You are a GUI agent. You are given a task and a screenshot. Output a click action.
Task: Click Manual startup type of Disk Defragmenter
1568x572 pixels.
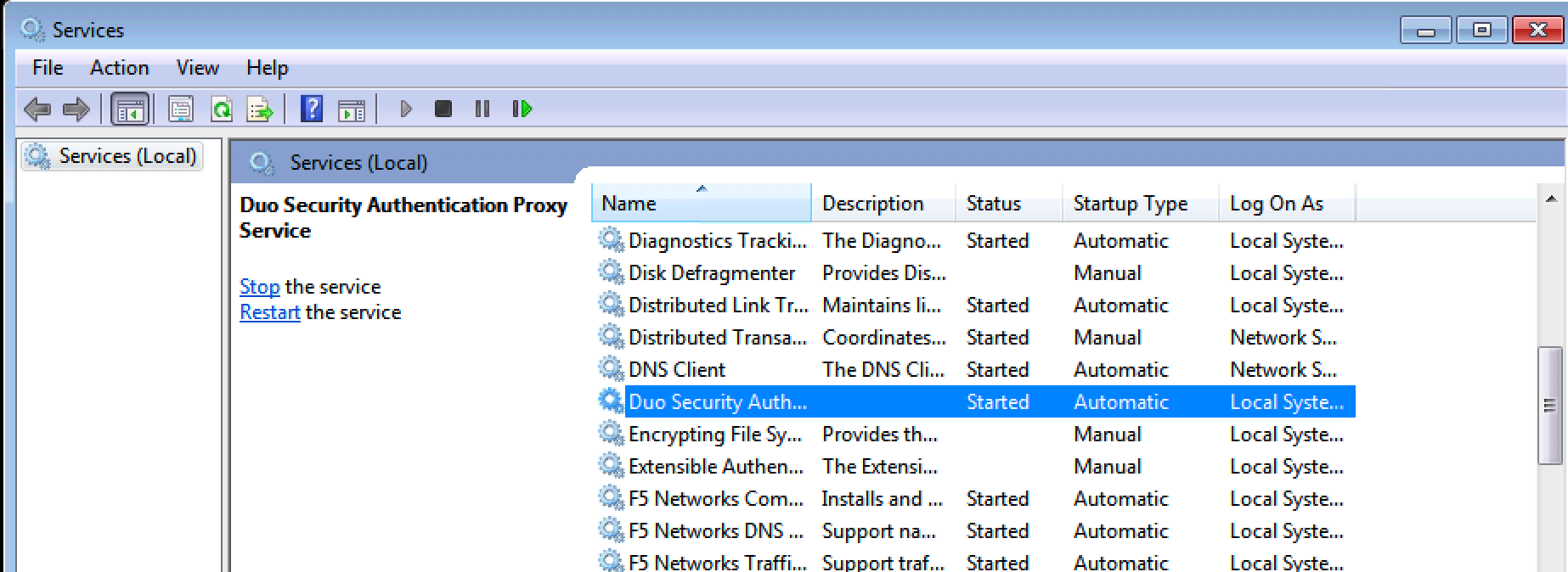click(x=1108, y=273)
